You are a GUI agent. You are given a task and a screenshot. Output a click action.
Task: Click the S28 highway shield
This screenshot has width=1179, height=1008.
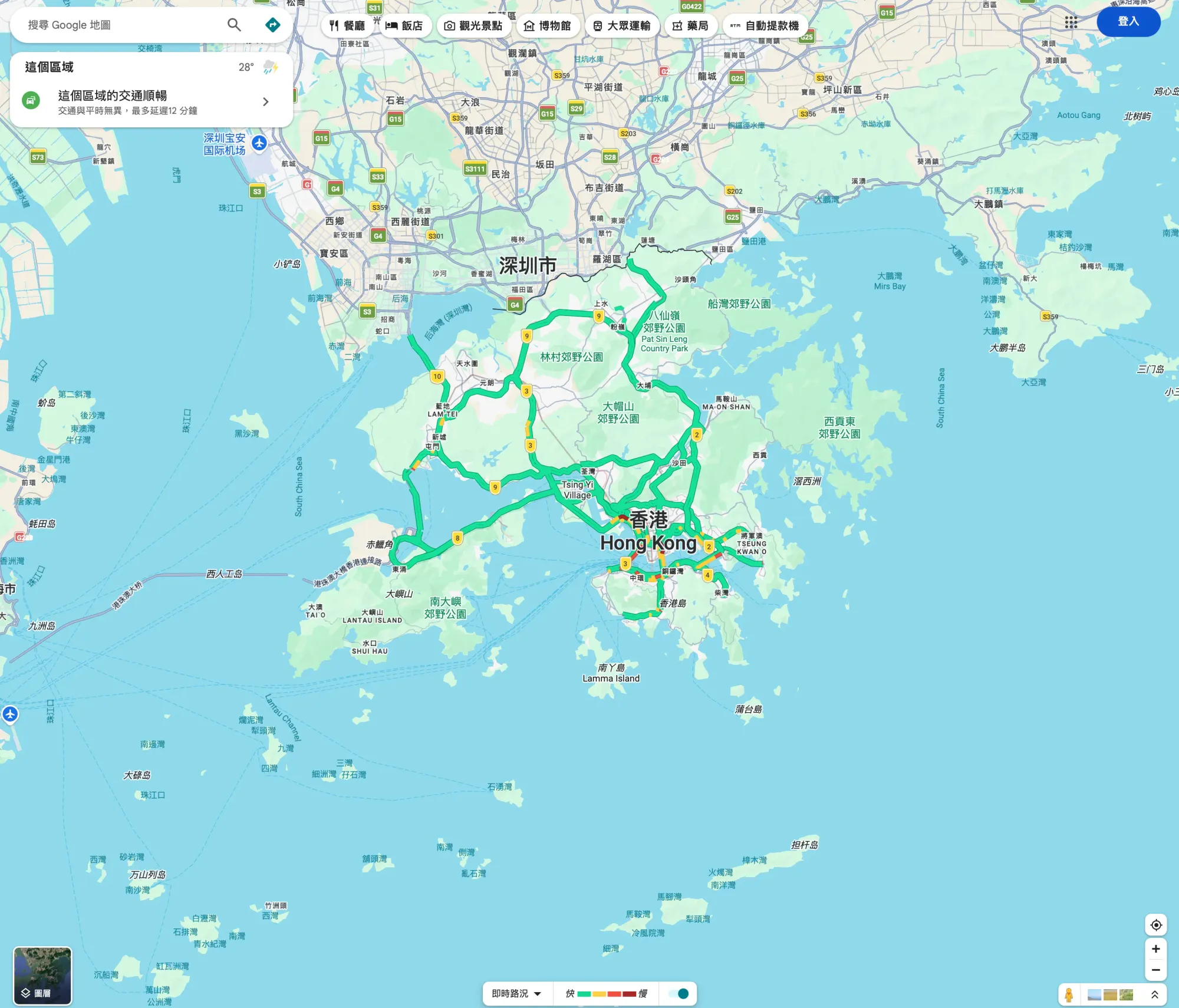[610, 157]
